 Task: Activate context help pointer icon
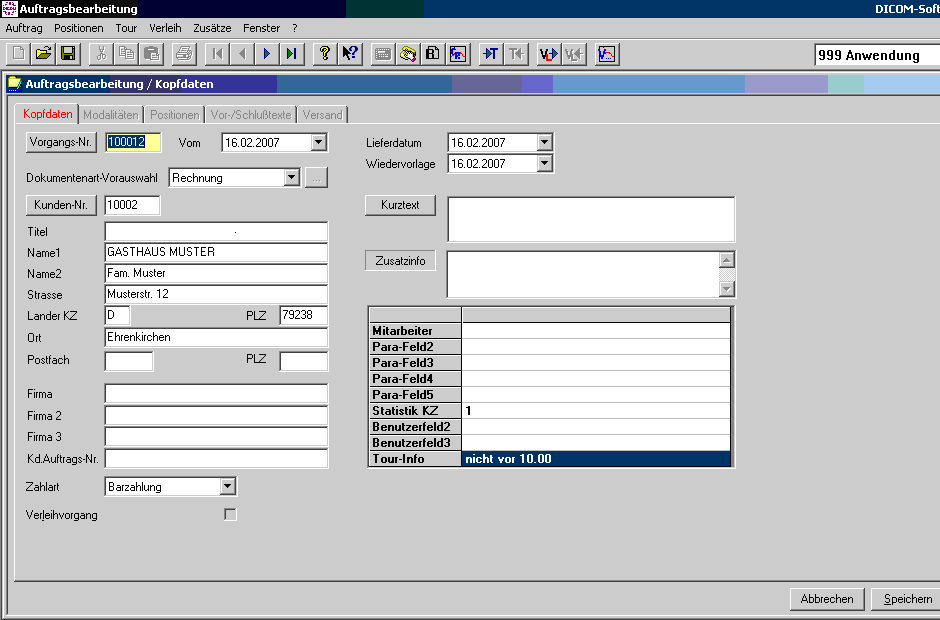click(x=349, y=54)
